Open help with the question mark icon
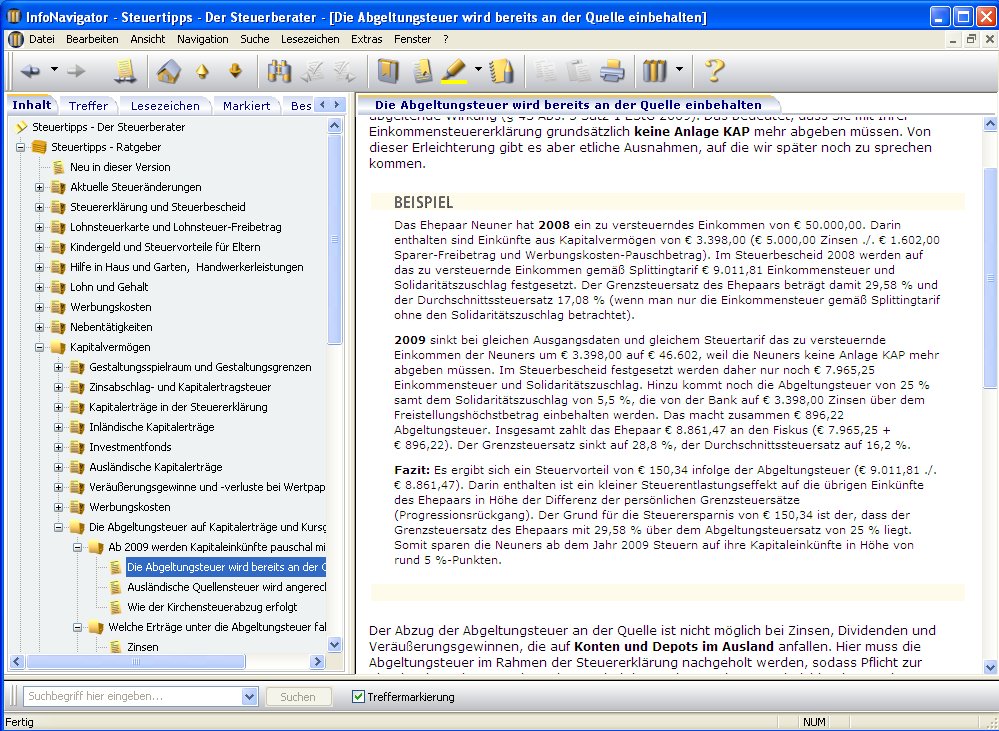This screenshot has height=731, width=999. [x=714, y=71]
